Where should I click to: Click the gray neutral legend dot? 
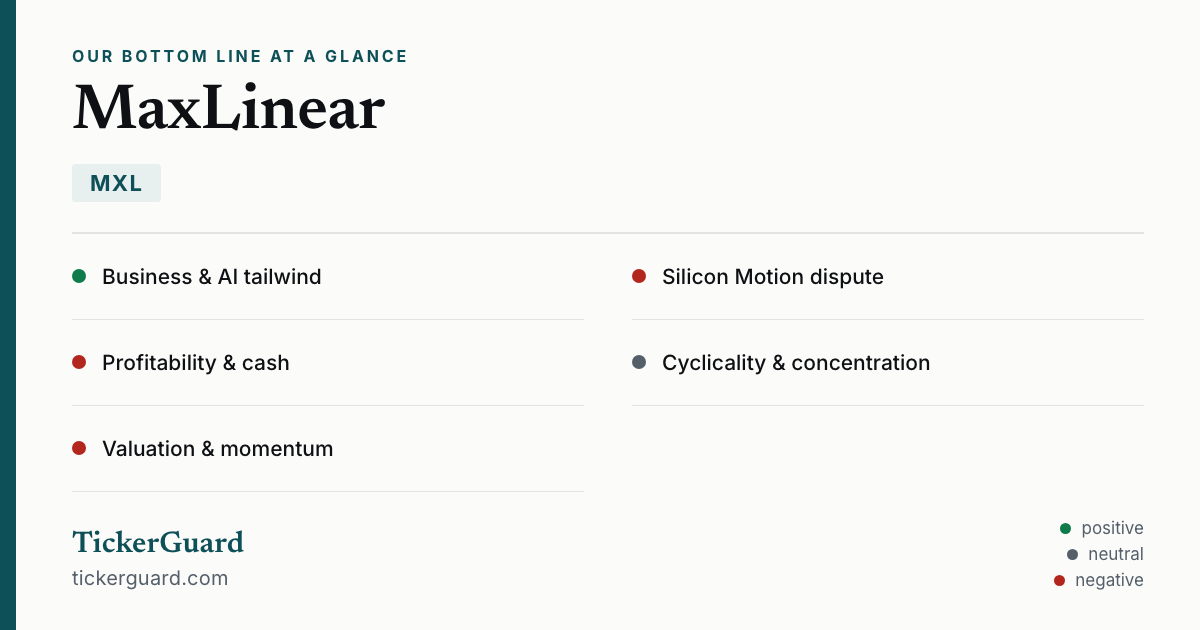(1072, 554)
